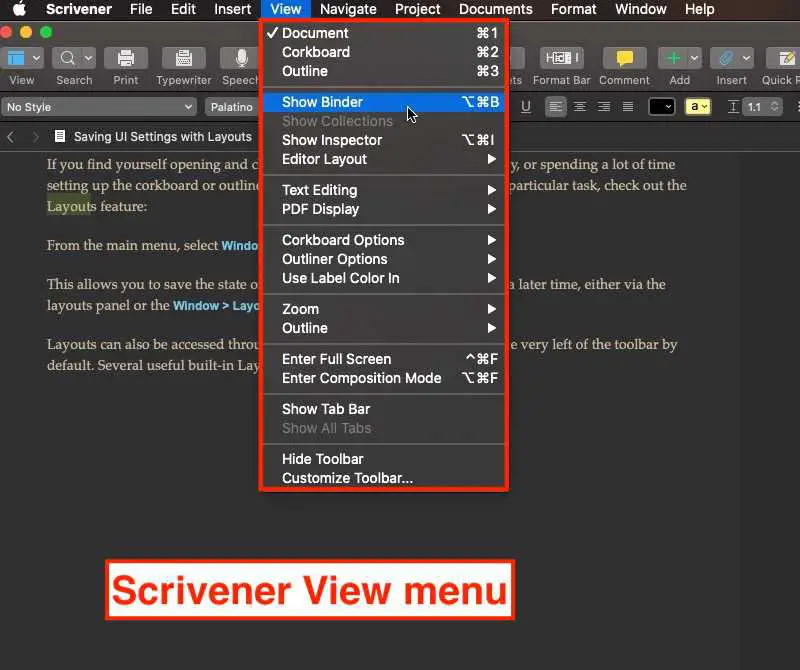Select Hide Toolbar
This screenshot has width=800, height=670.
pyautogui.click(x=383, y=459)
